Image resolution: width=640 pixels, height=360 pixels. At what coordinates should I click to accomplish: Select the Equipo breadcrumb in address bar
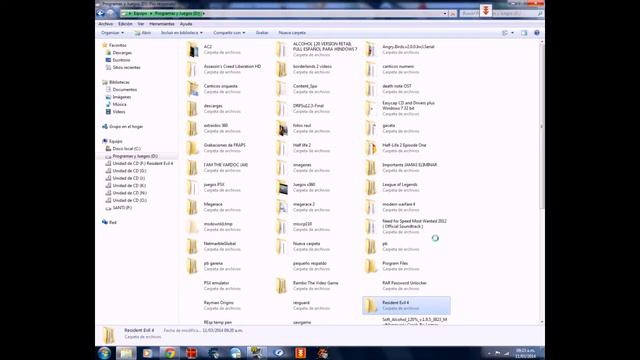tap(140, 13)
